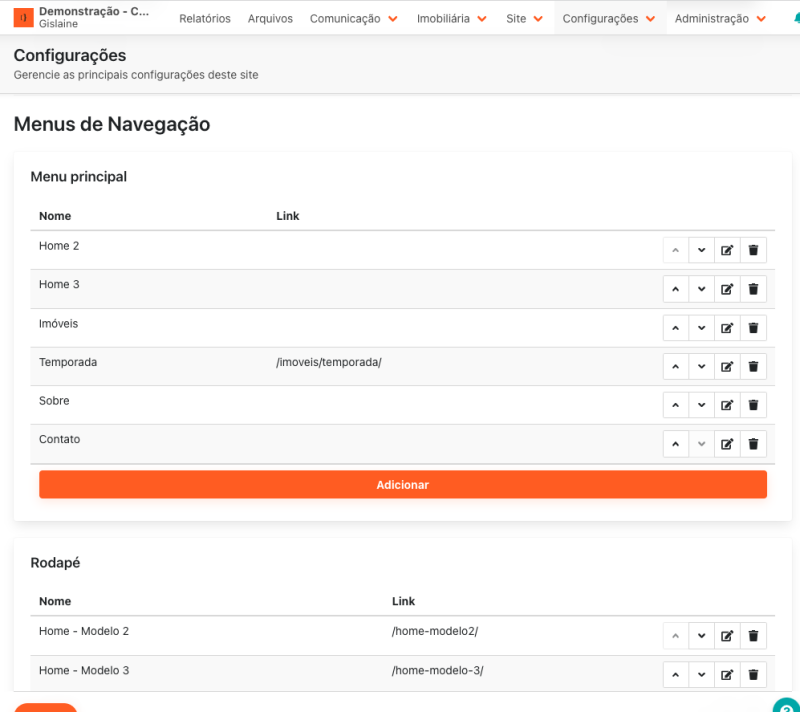
Task: Move Home 3 menu item up
Action: point(676,289)
